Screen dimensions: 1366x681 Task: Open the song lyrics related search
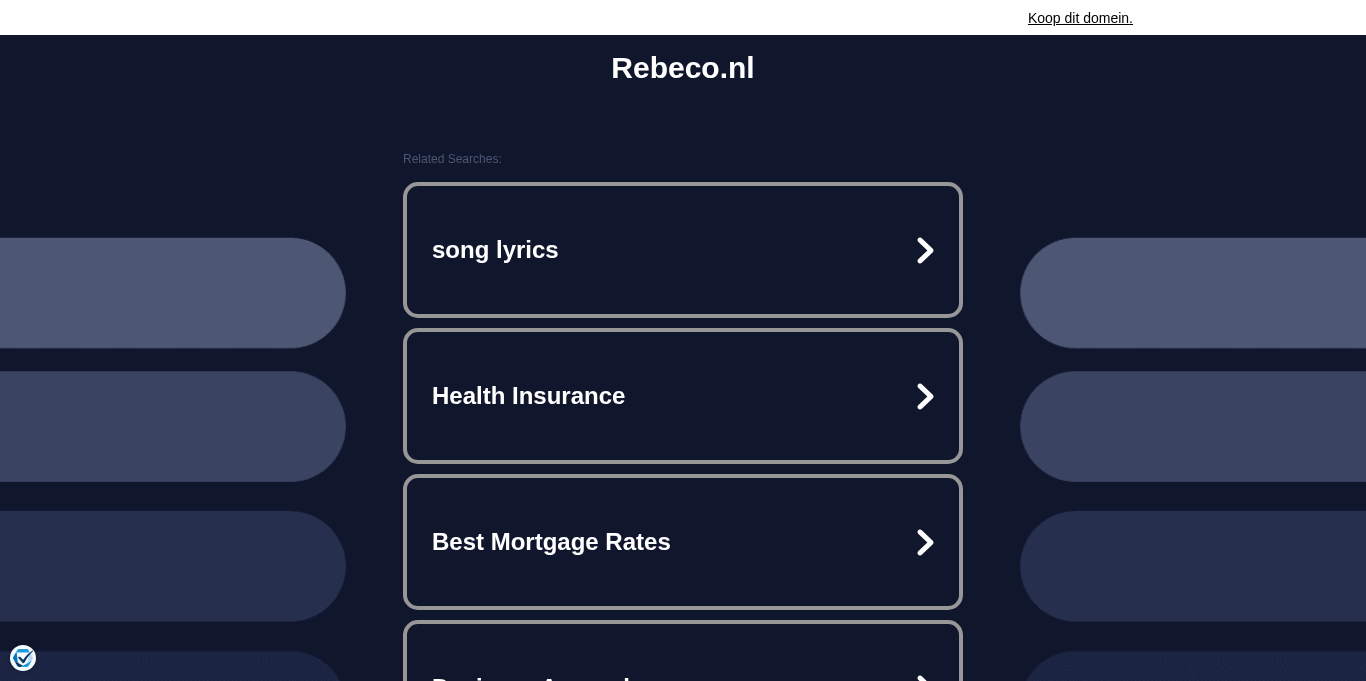(x=495, y=250)
